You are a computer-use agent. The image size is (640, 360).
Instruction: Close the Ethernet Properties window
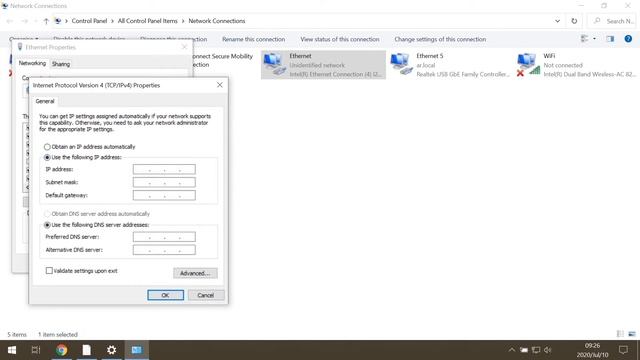point(184,47)
